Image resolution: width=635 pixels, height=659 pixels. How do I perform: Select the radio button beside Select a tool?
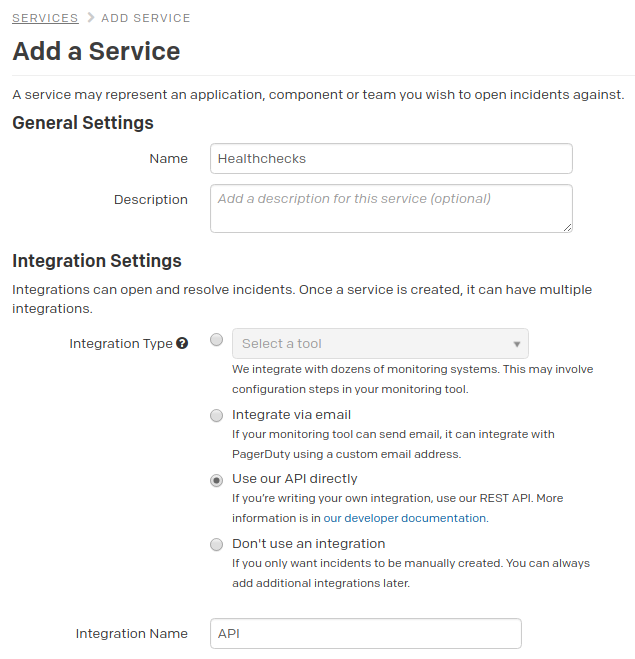217,340
